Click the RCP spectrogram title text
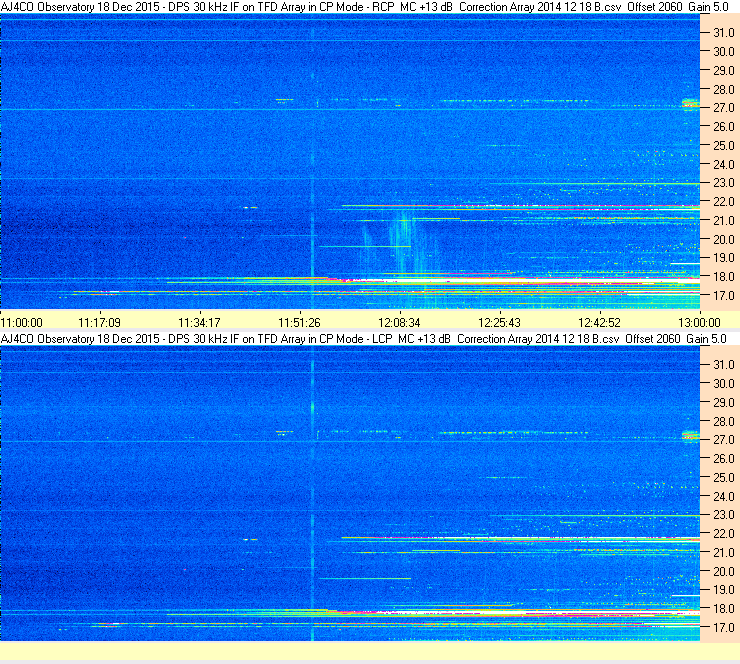740x664 pixels. (x=364, y=7)
